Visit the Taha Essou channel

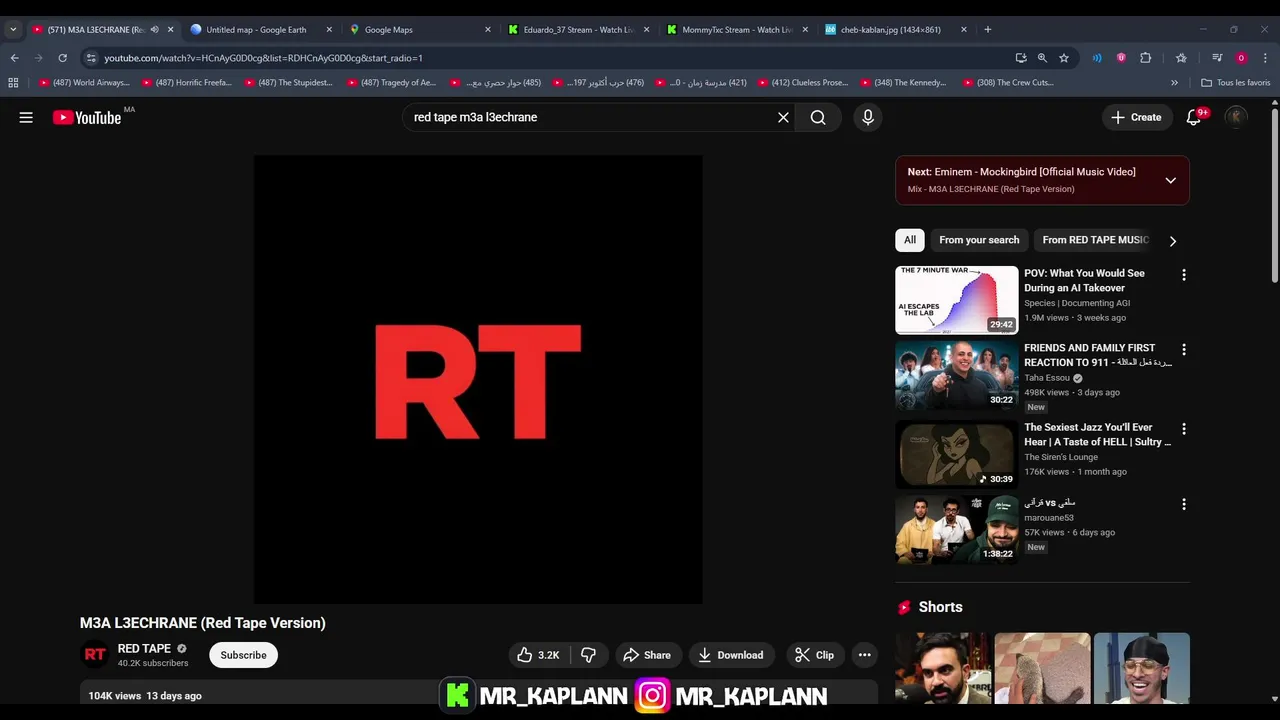click(x=1047, y=378)
